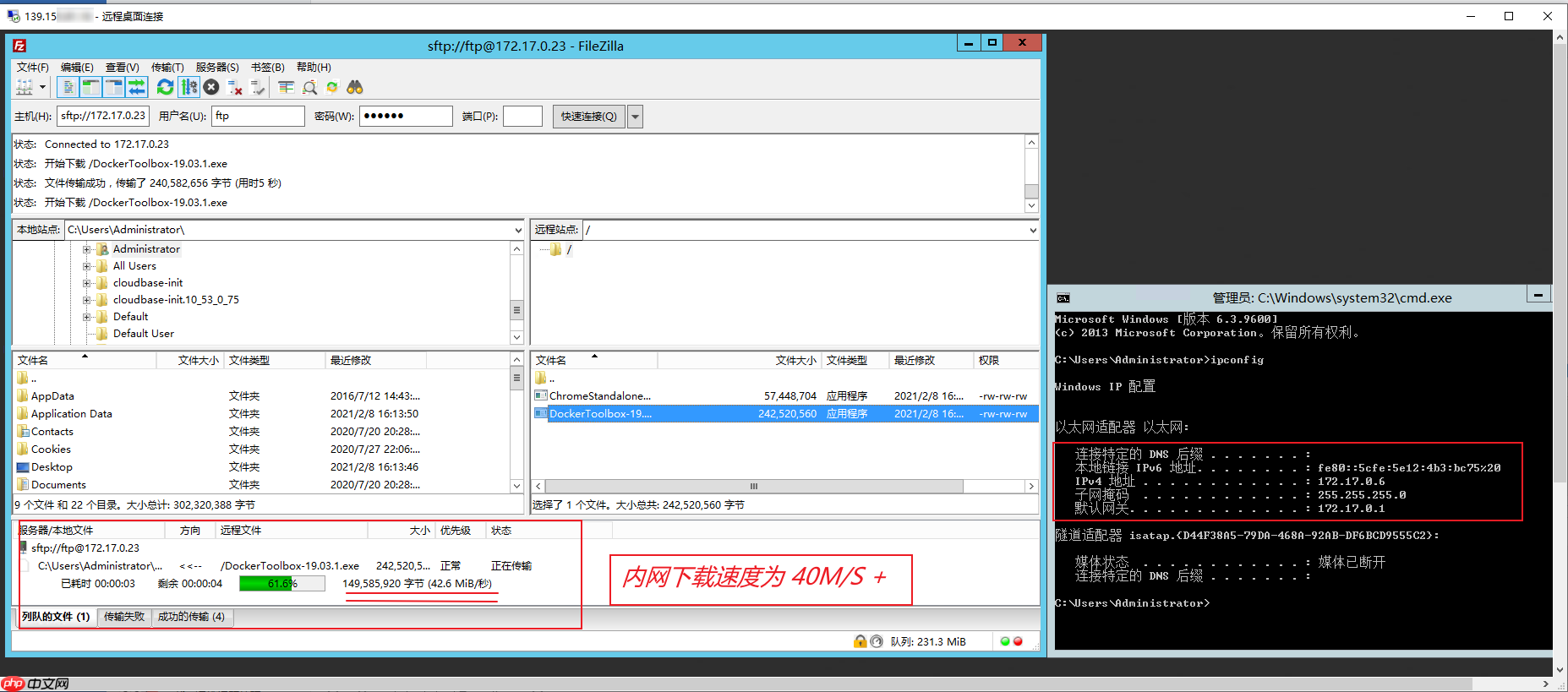The width and height of the screenshot is (1568, 692).
Task: Open the 服务器(S) menu
Action: pyautogui.click(x=217, y=67)
